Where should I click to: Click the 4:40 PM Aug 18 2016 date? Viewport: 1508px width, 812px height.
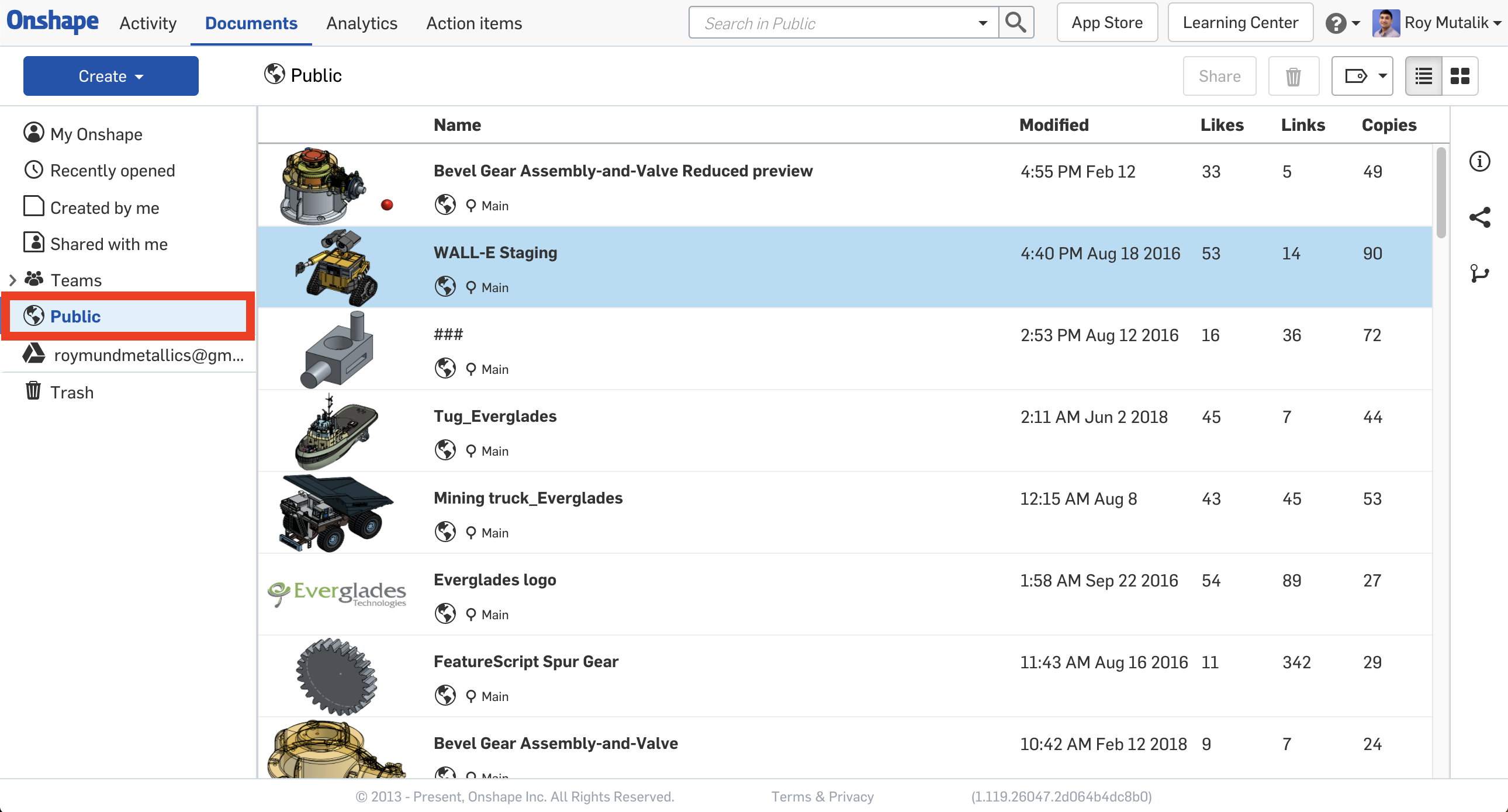point(1100,254)
